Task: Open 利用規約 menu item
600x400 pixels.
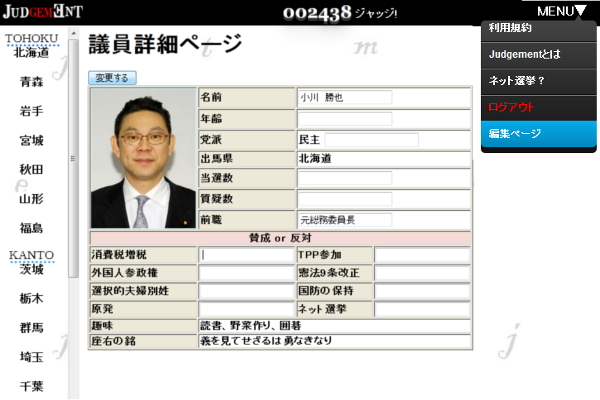Action: click(x=538, y=29)
